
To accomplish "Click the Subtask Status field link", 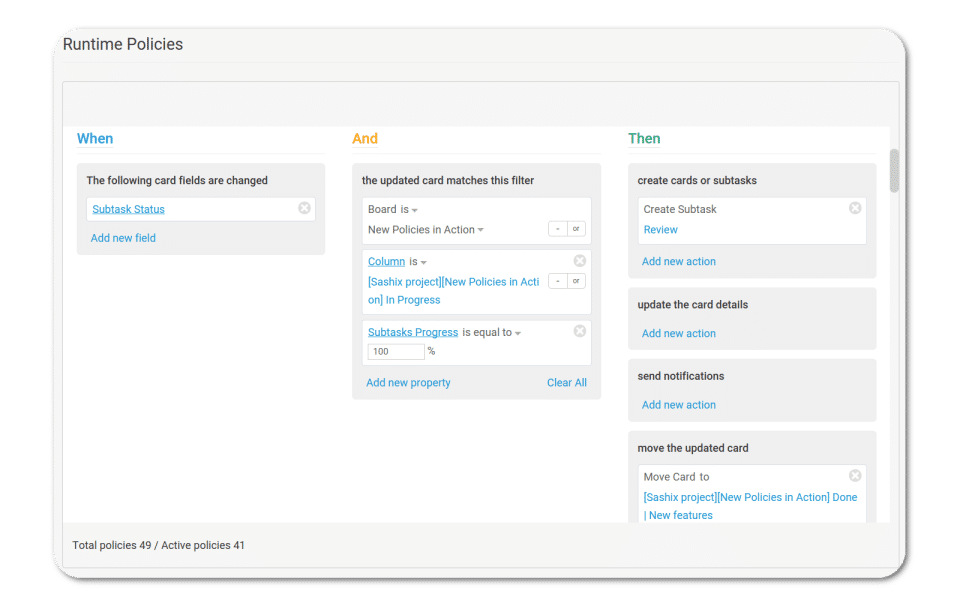I will 128,209.
